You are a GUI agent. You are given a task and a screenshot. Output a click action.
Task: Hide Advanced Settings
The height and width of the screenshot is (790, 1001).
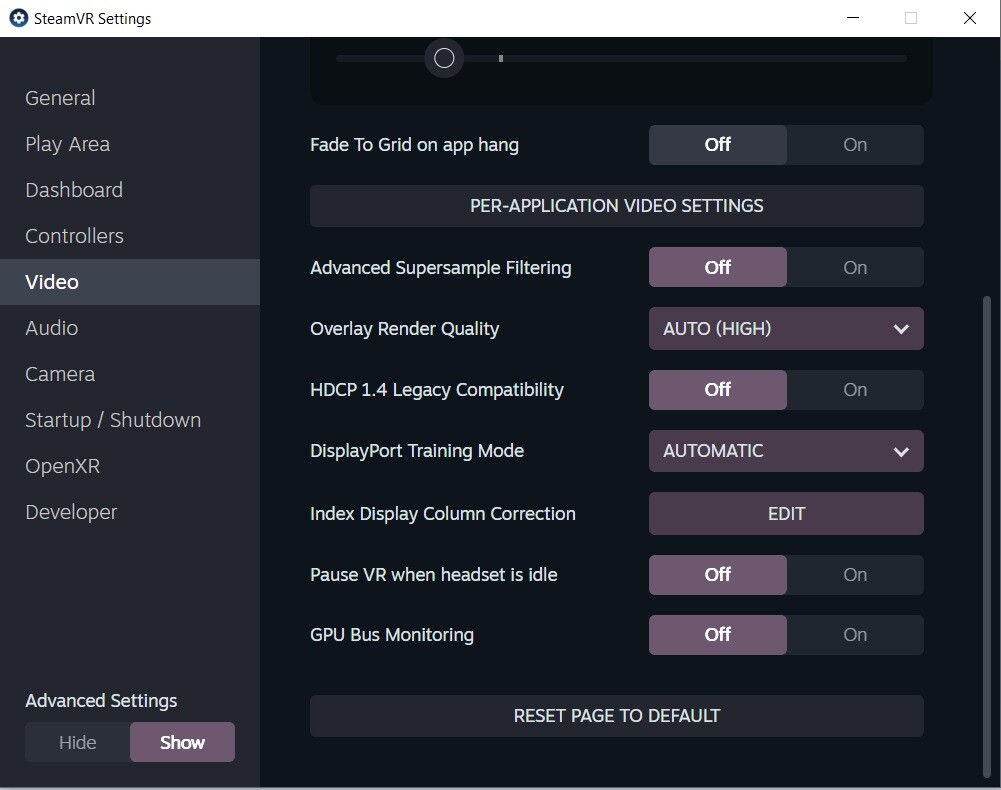(78, 742)
